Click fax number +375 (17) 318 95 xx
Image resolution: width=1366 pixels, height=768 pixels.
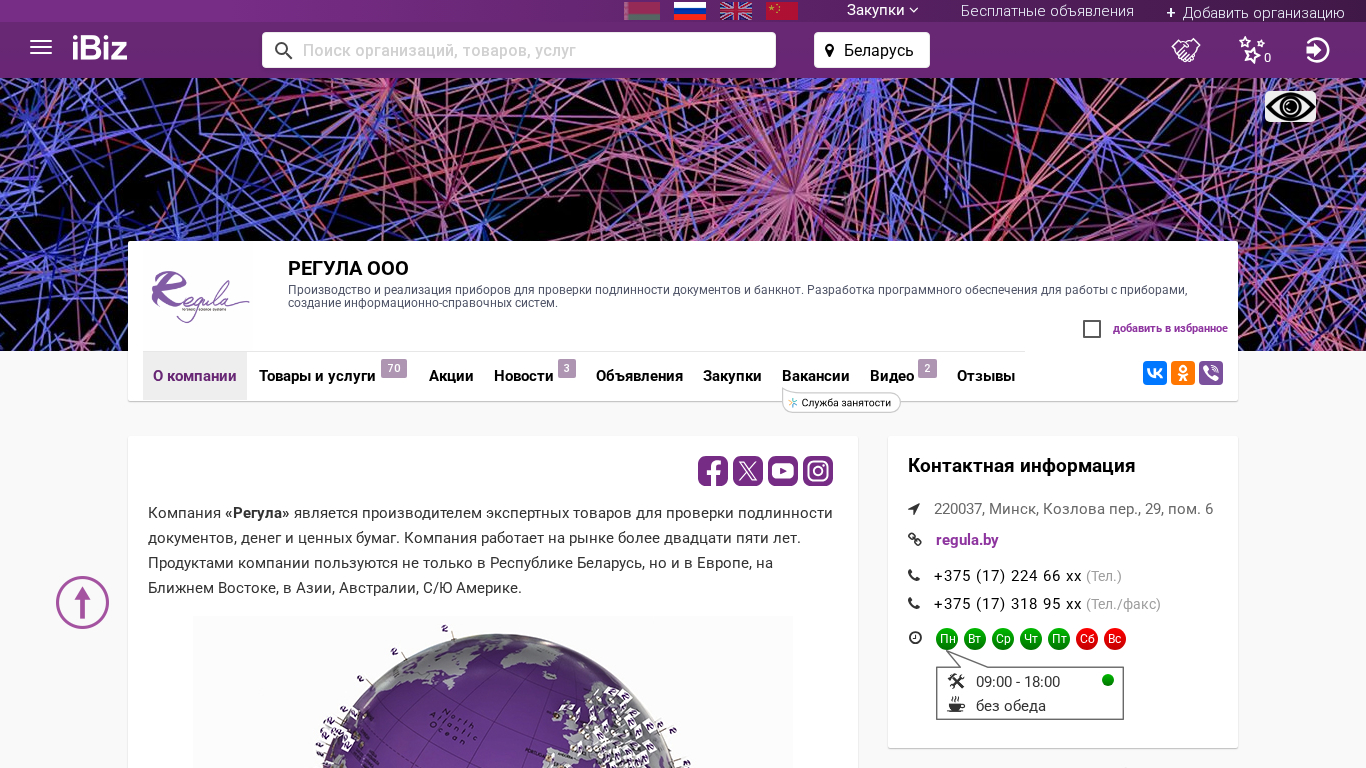(x=1008, y=604)
